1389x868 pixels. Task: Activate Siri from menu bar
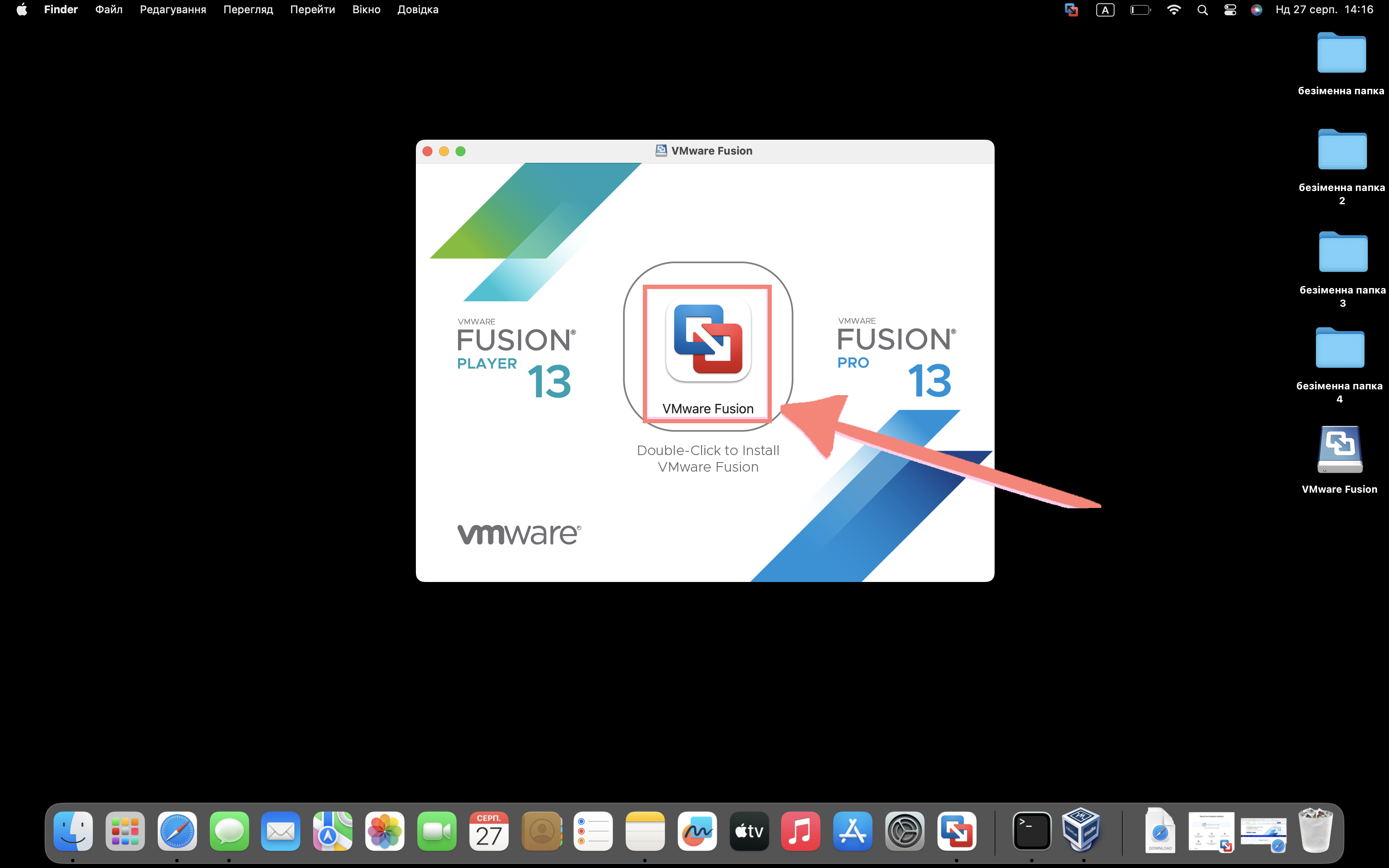1256,10
